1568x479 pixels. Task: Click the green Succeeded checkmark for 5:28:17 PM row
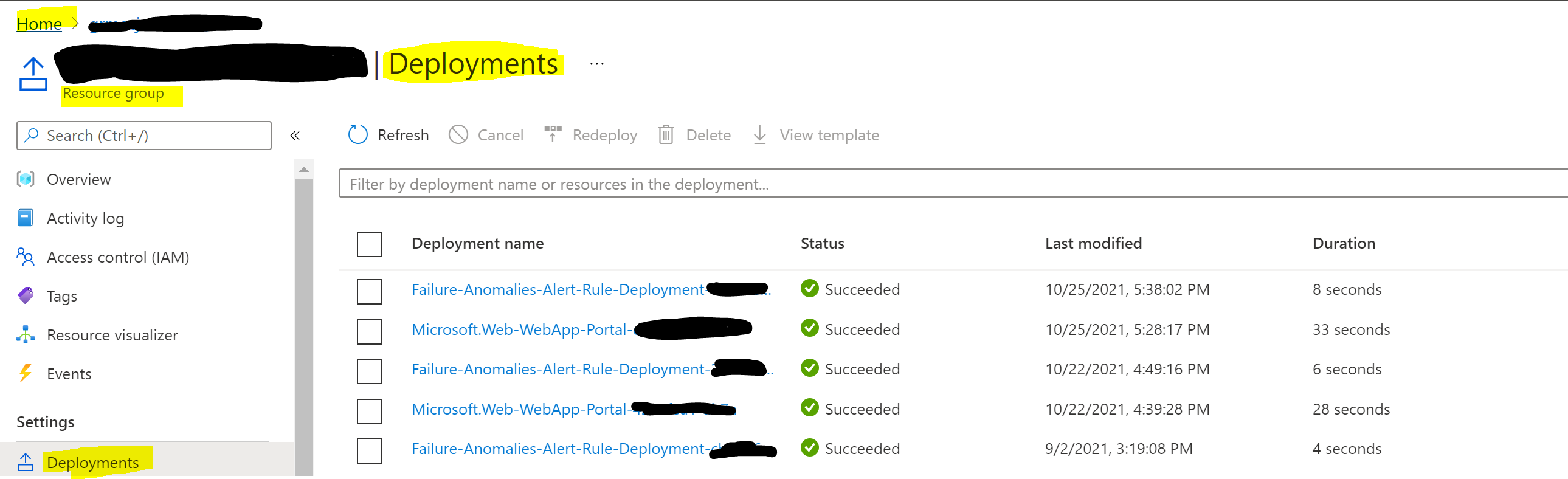coord(810,329)
